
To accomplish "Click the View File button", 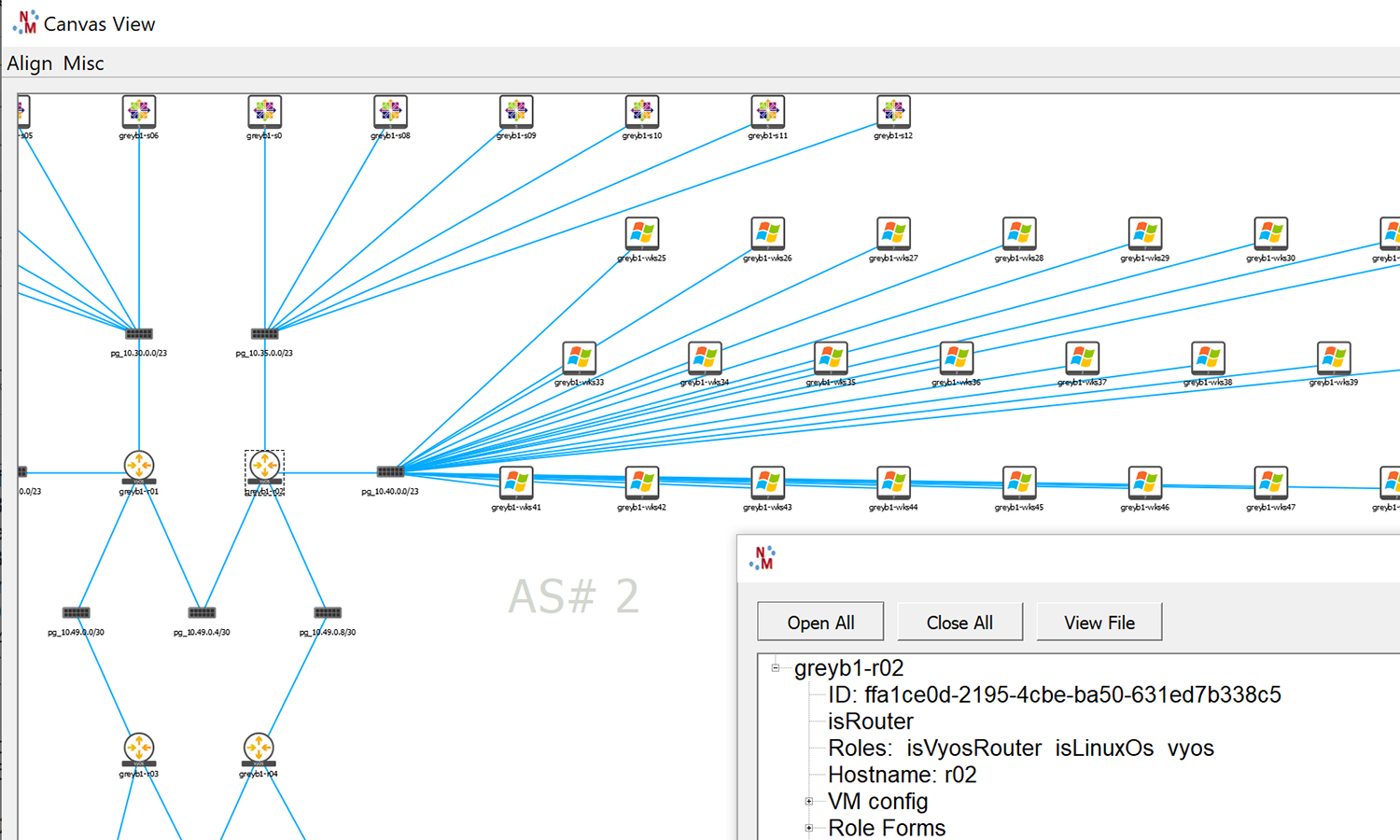I will click(1099, 623).
